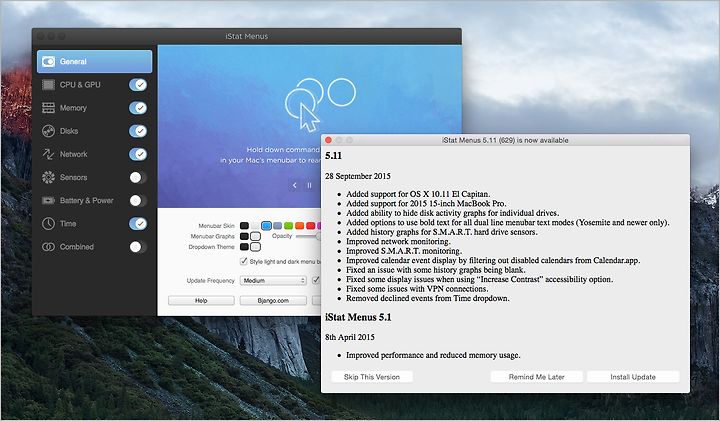Enable the Sensors toggle
The height and width of the screenshot is (421, 720).
pos(138,177)
